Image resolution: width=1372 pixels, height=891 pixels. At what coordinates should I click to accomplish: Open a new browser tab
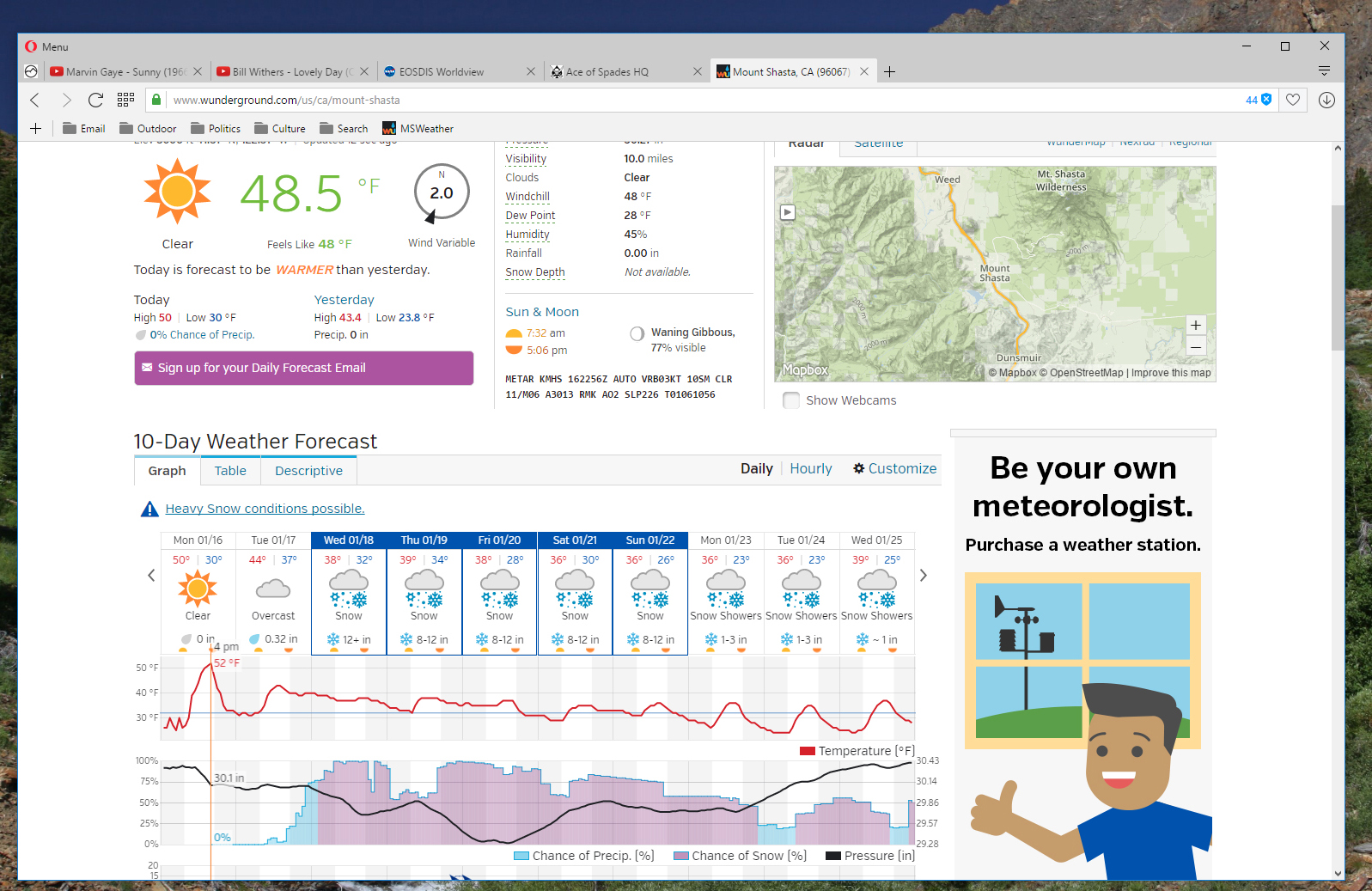(889, 72)
